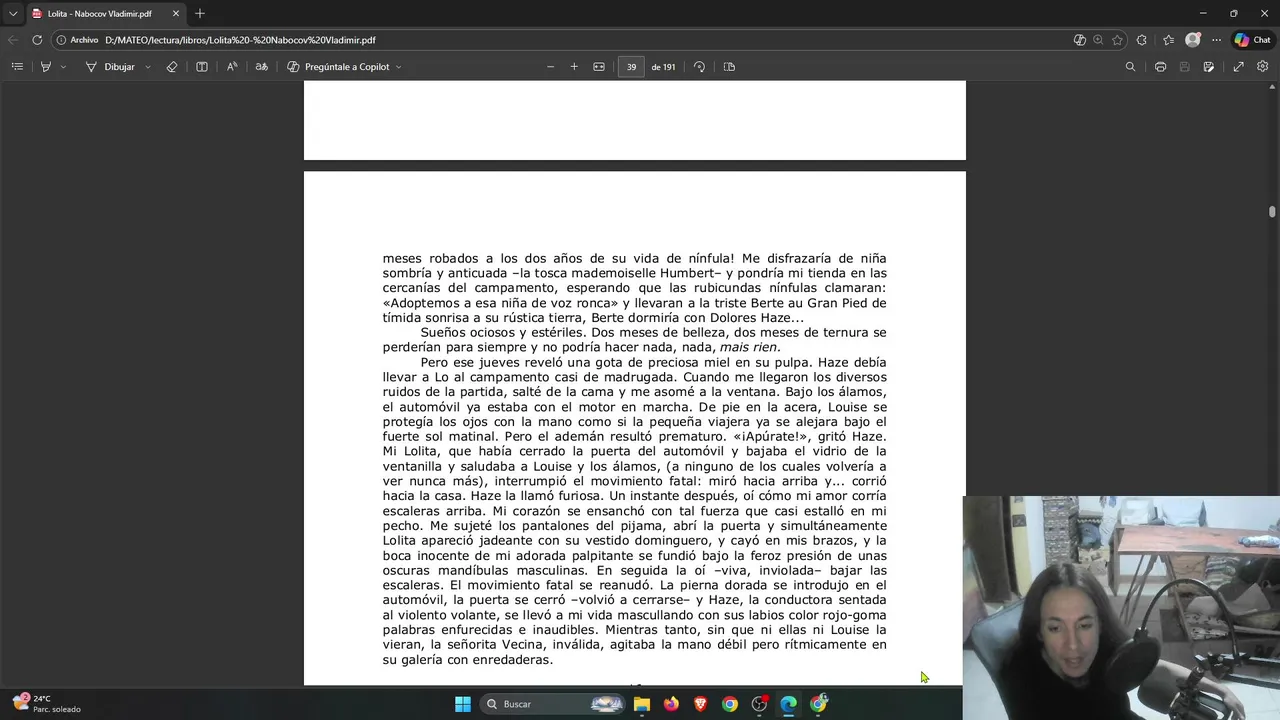Click the address bar file URL
The image size is (1280, 720).
click(240, 40)
